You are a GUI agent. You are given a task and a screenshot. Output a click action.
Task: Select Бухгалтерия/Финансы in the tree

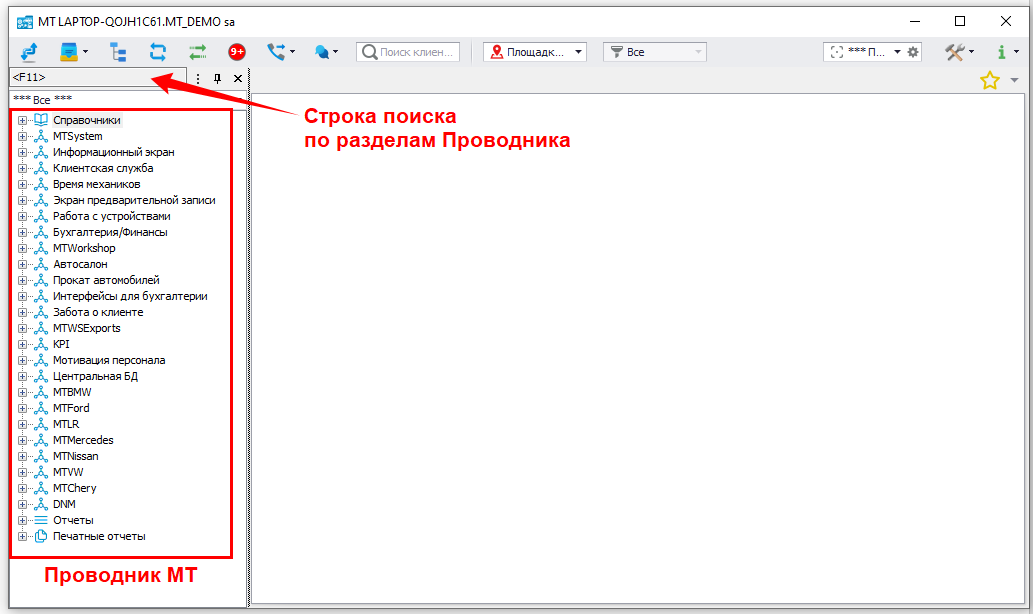110,232
